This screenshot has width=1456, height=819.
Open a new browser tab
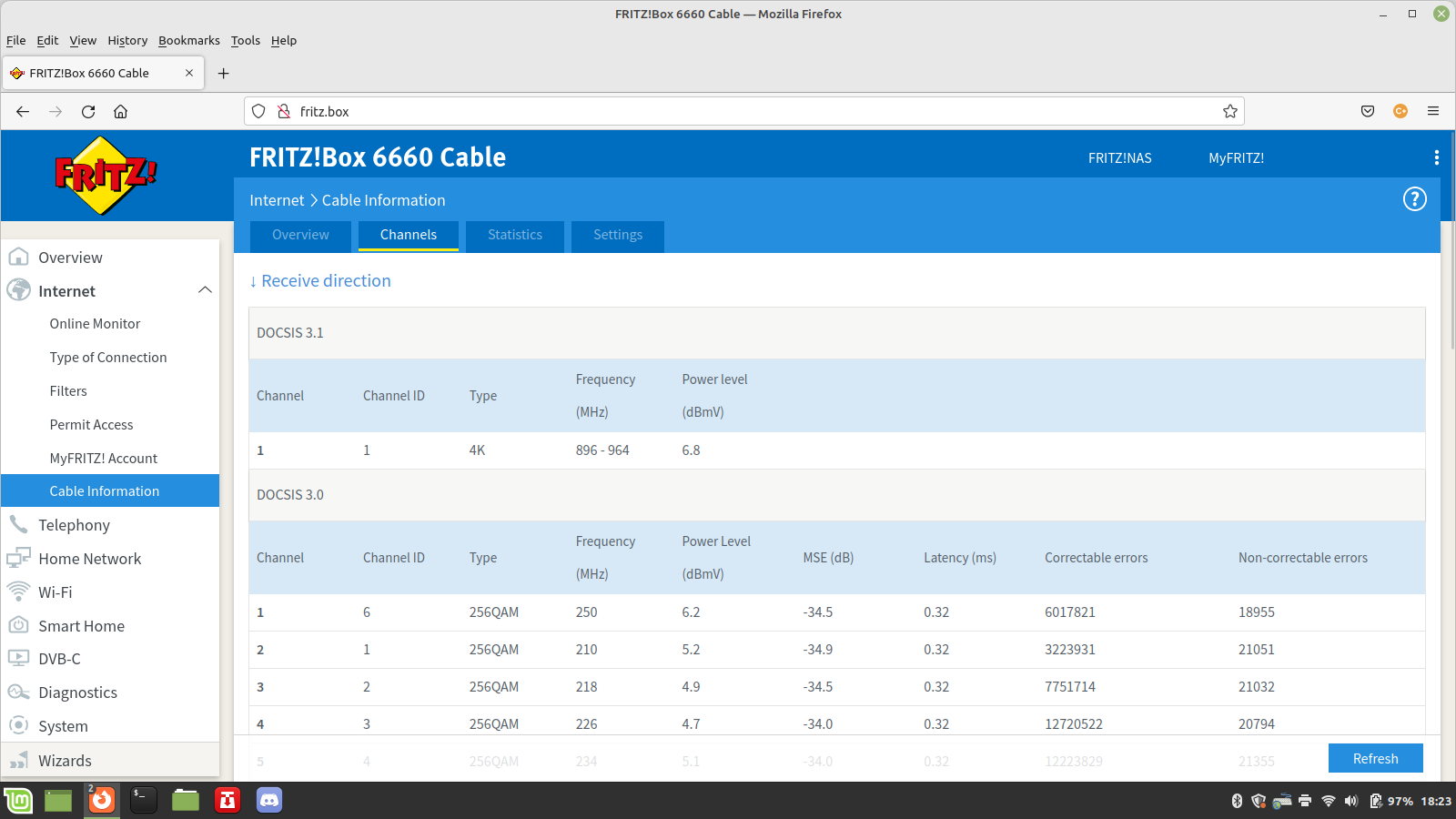click(223, 73)
